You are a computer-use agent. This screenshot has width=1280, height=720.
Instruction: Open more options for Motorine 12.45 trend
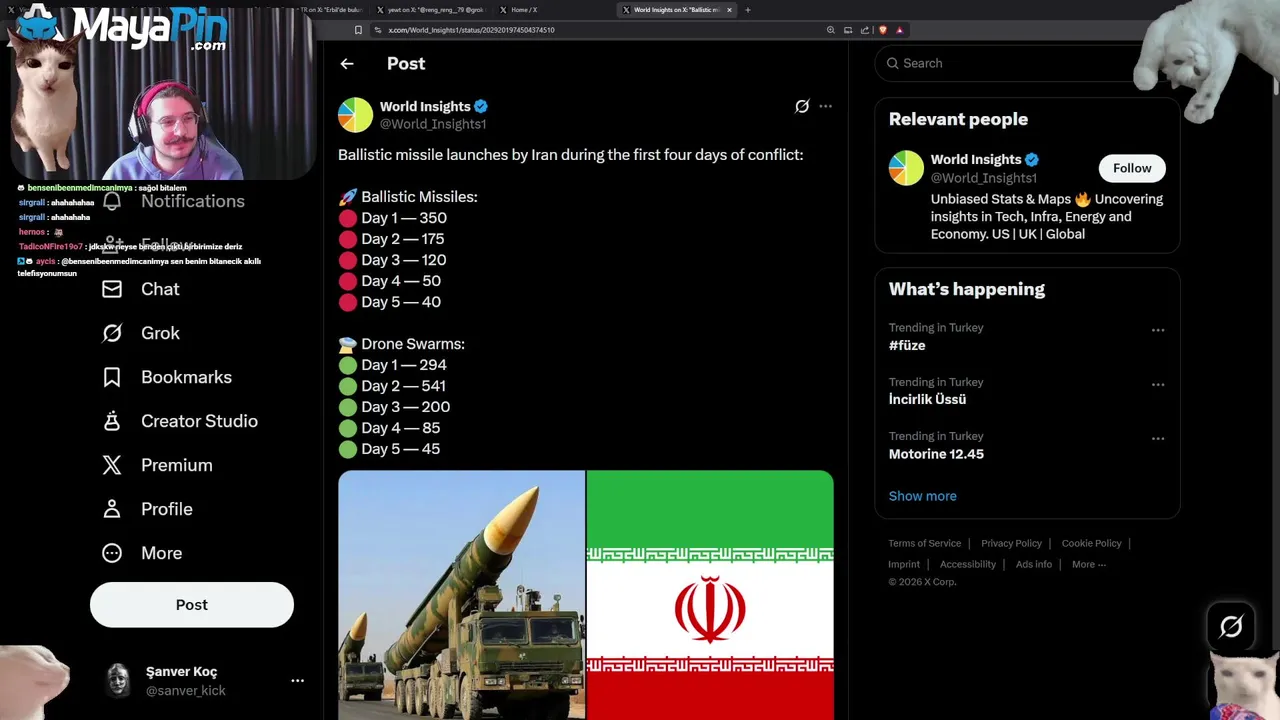click(1158, 438)
